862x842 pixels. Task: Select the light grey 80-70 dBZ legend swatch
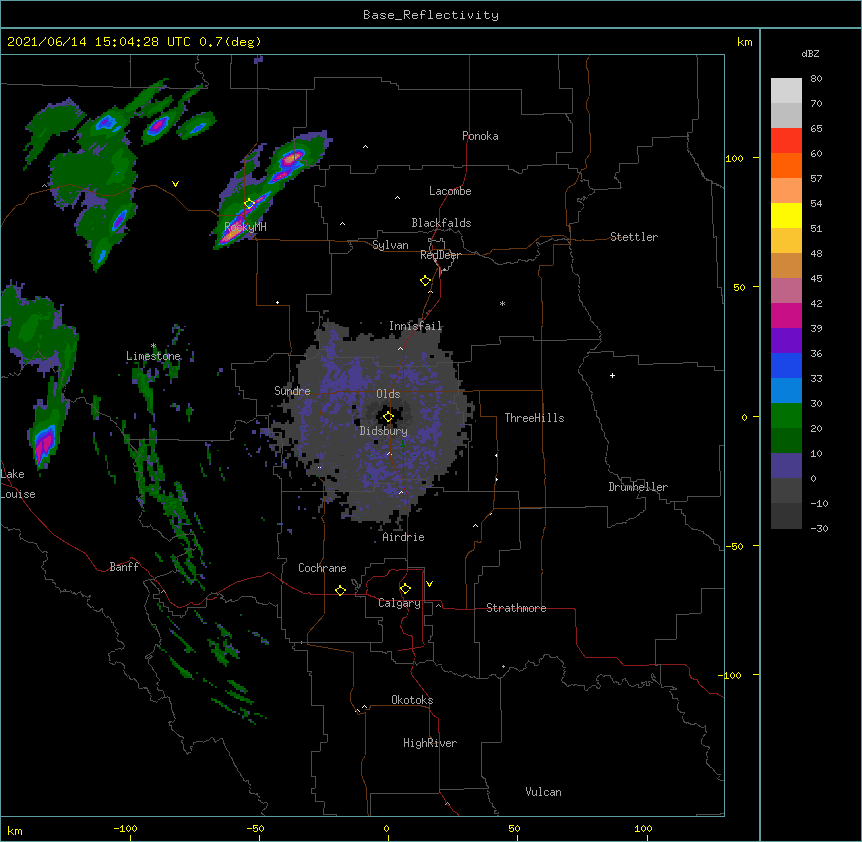(786, 90)
